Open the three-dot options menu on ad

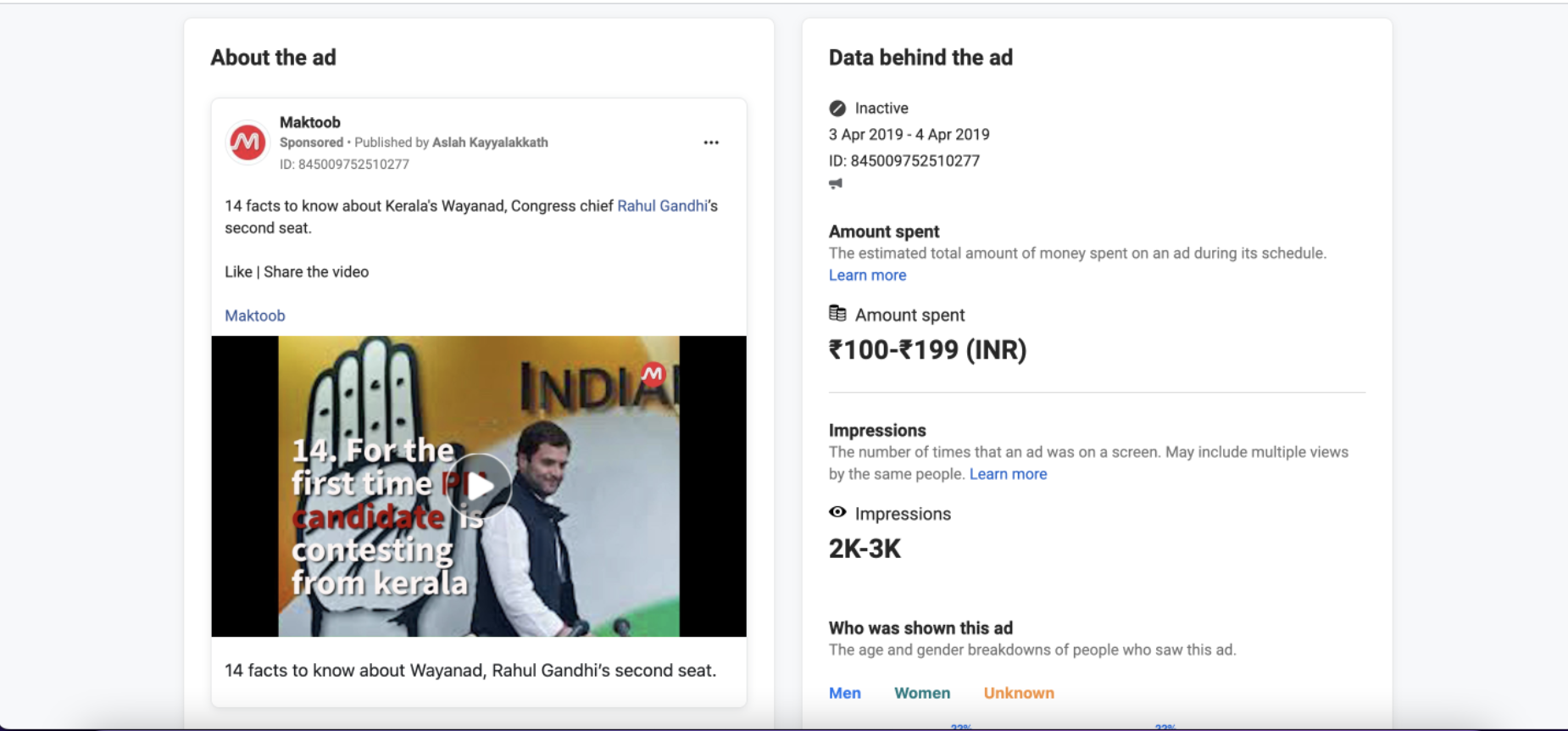coord(710,142)
